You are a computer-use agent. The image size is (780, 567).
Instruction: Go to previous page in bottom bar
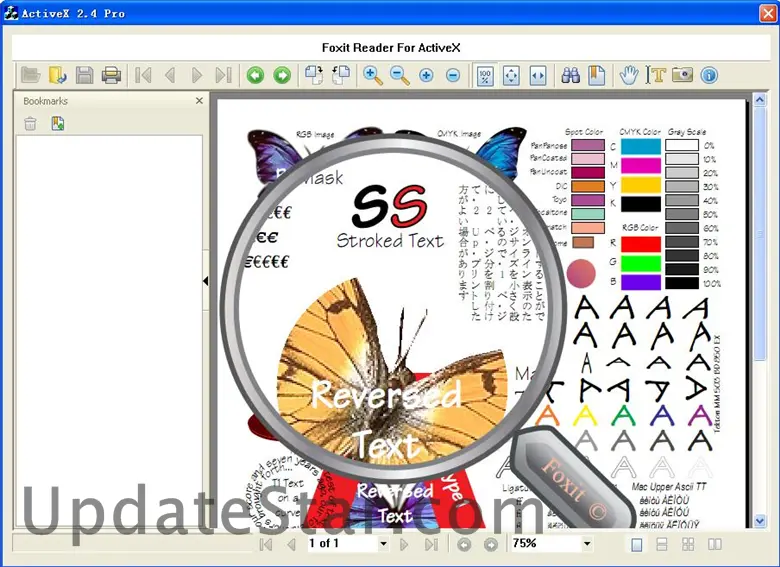[x=292, y=545]
